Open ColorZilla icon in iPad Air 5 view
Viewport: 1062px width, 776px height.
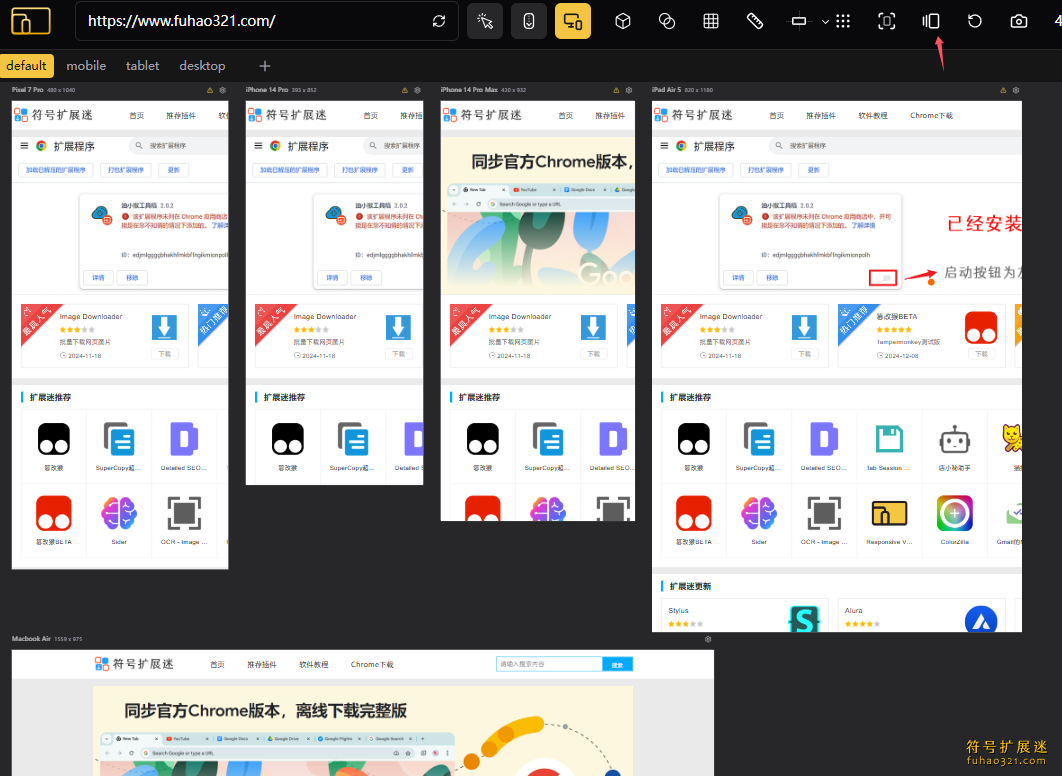pos(954,513)
